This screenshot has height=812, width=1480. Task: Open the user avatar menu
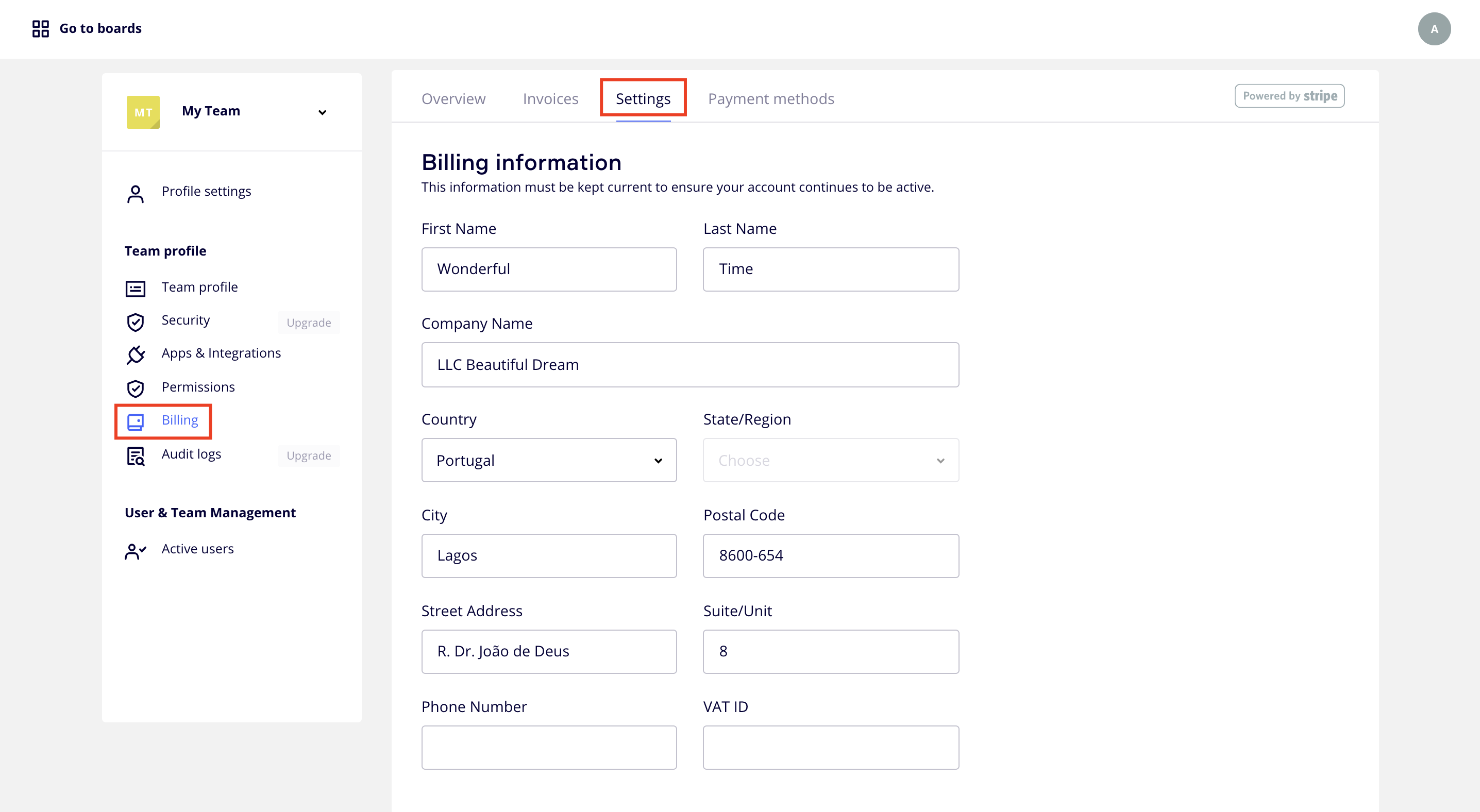(1434, 29)
